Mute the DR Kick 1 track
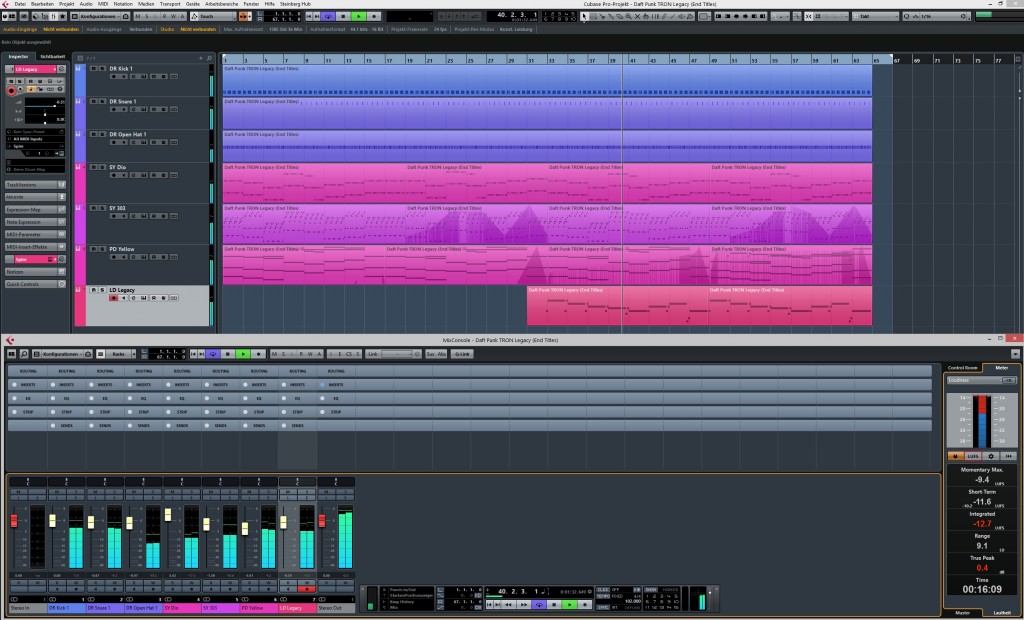The height and width of the screenshot is (620, 1024). tap(93, 69)
